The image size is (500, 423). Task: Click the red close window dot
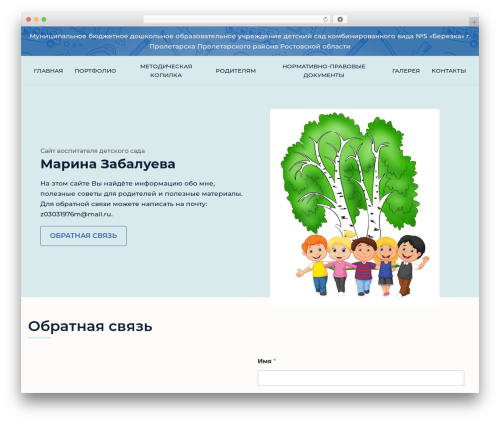click(29, 20)
